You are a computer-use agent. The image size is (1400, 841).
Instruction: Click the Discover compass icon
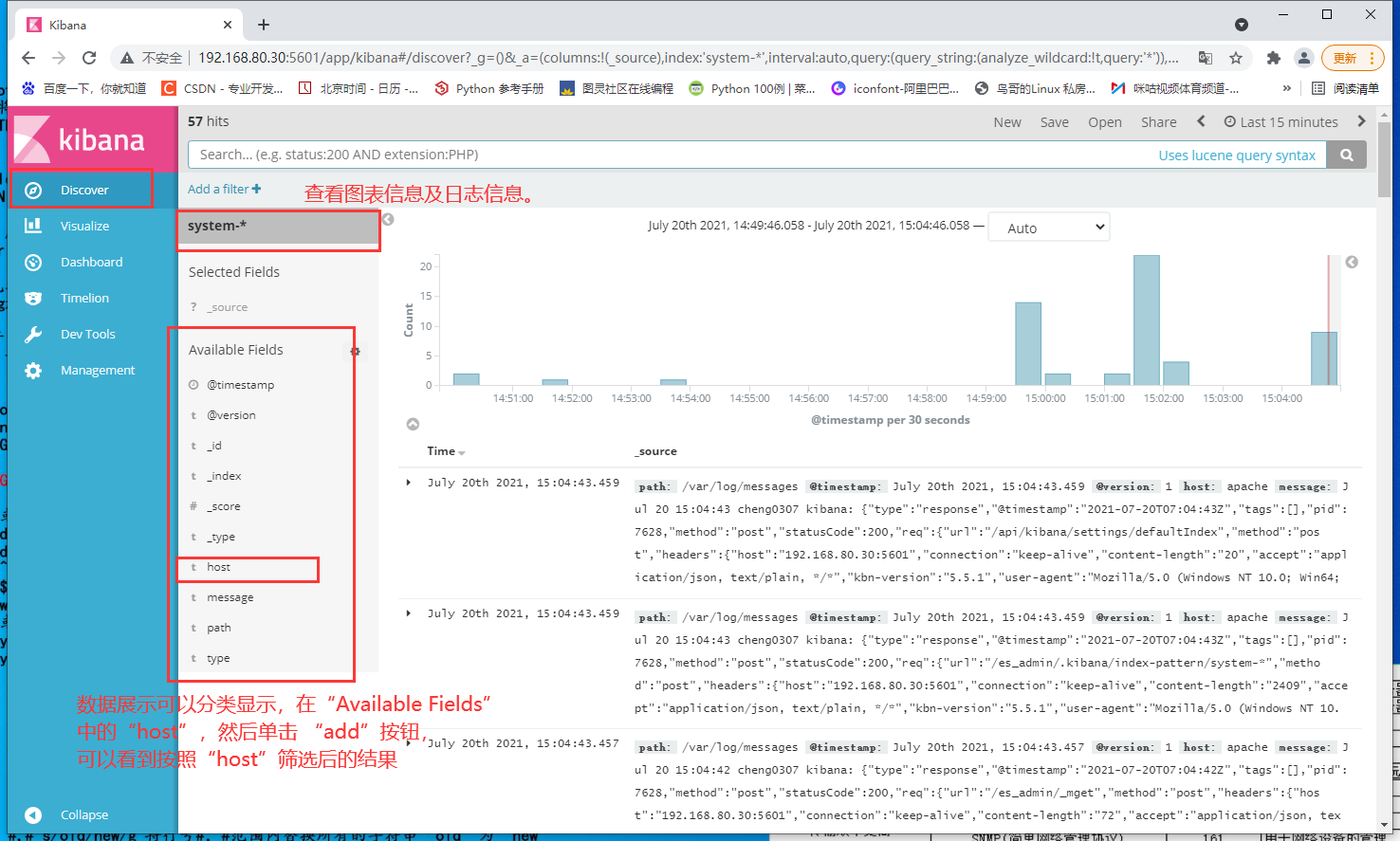point(33,190)
